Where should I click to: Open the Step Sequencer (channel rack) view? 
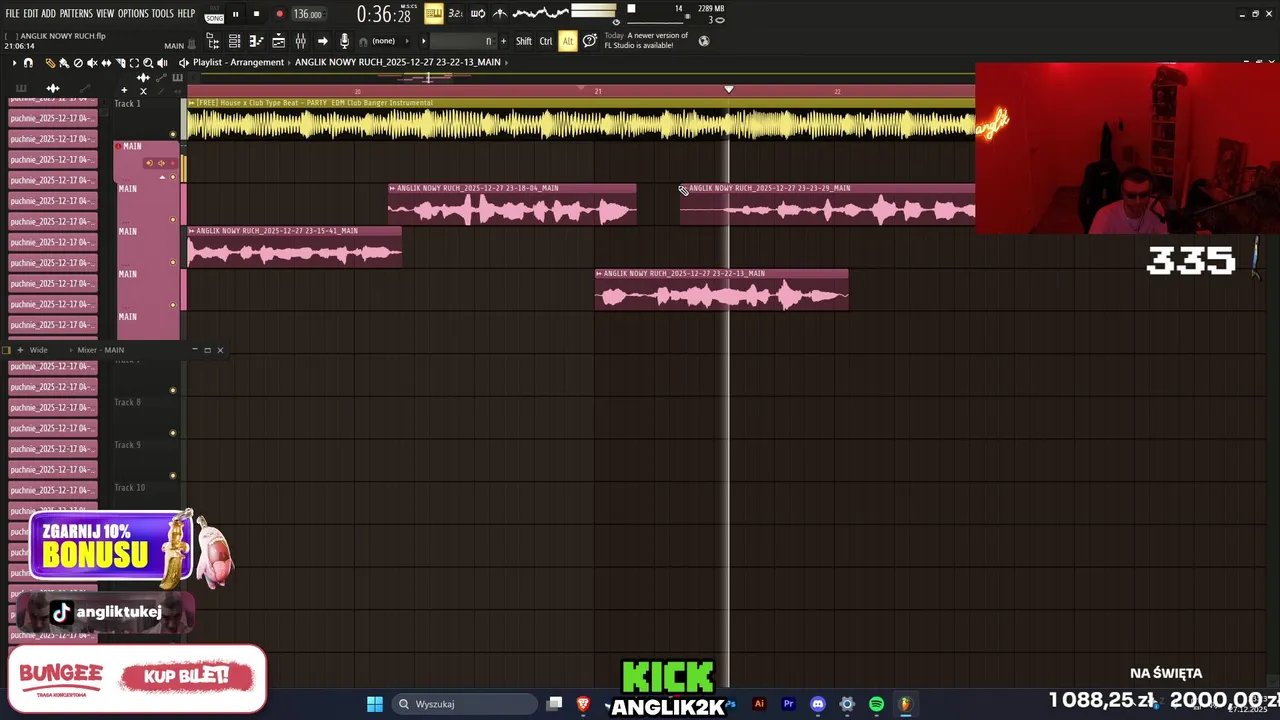tap(234, 41)
